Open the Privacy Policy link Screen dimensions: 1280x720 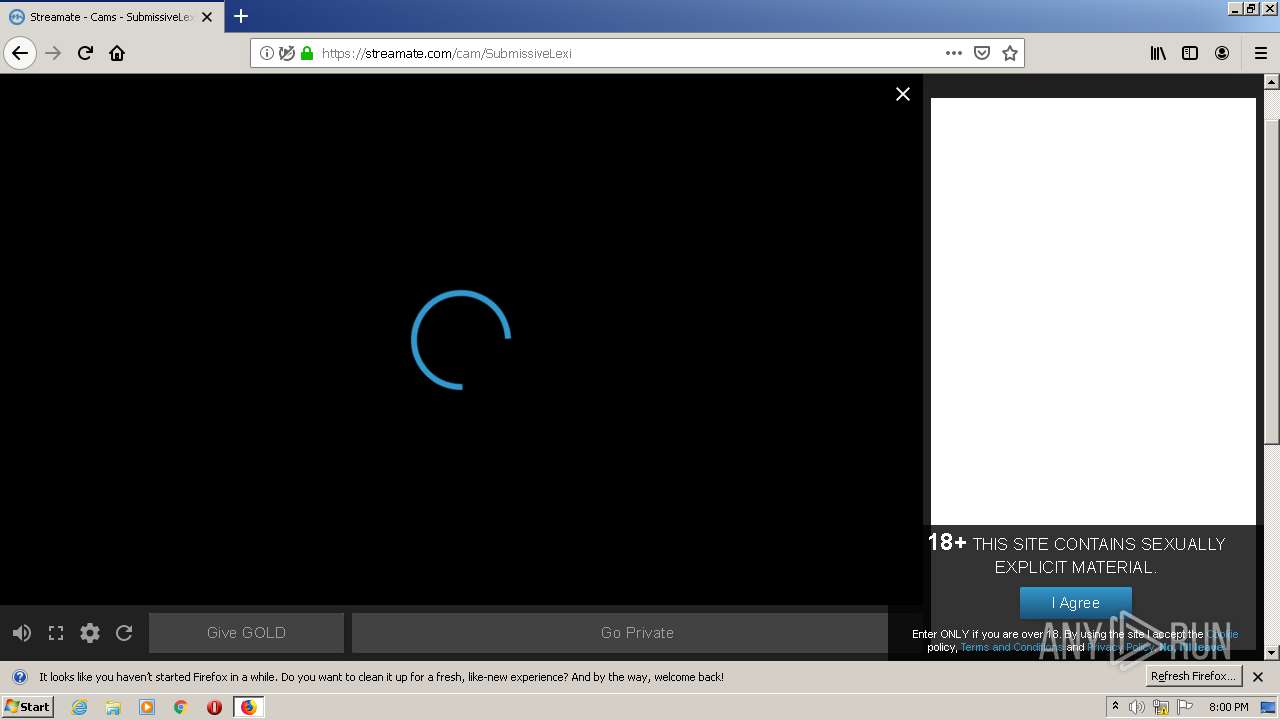tap(1120, 647)
